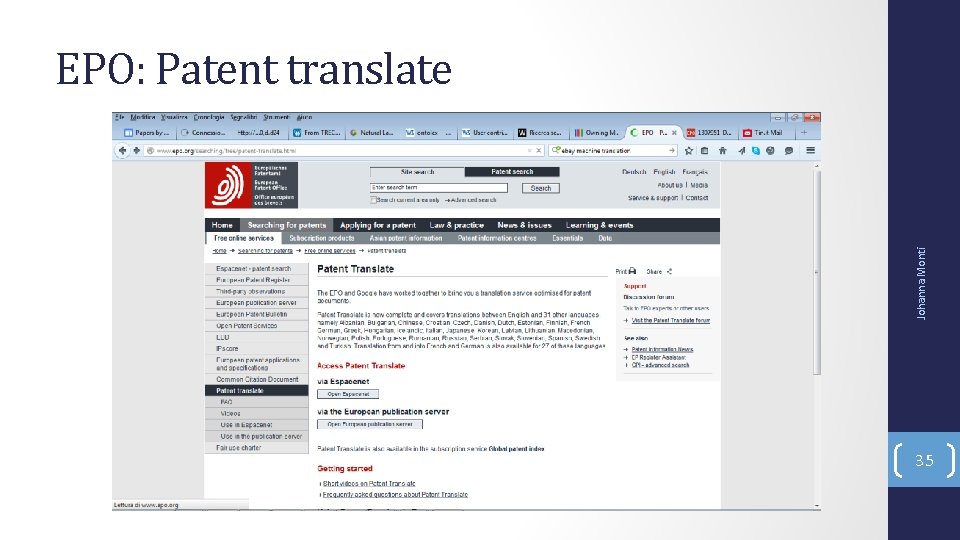Open Learning & events in the navigation
The width and height of the screenshot is (960, 540).
click(599, 225)
